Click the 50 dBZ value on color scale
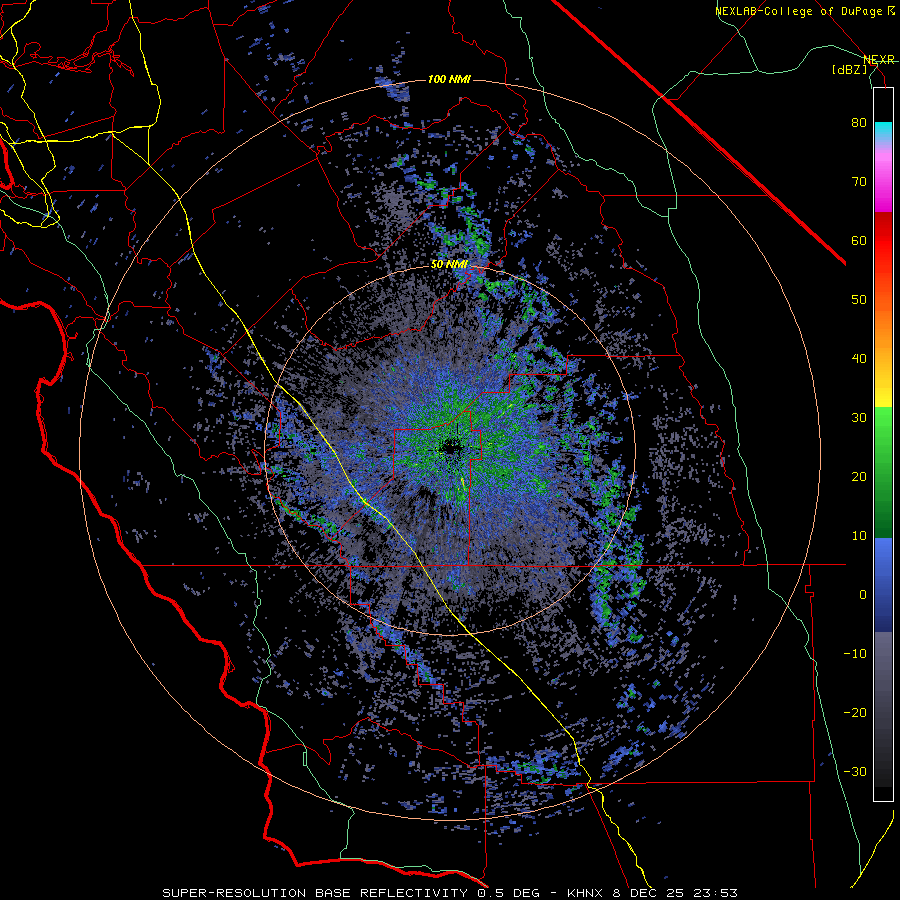Viewport: 900px width, 900px height. [x=859, y=300]
